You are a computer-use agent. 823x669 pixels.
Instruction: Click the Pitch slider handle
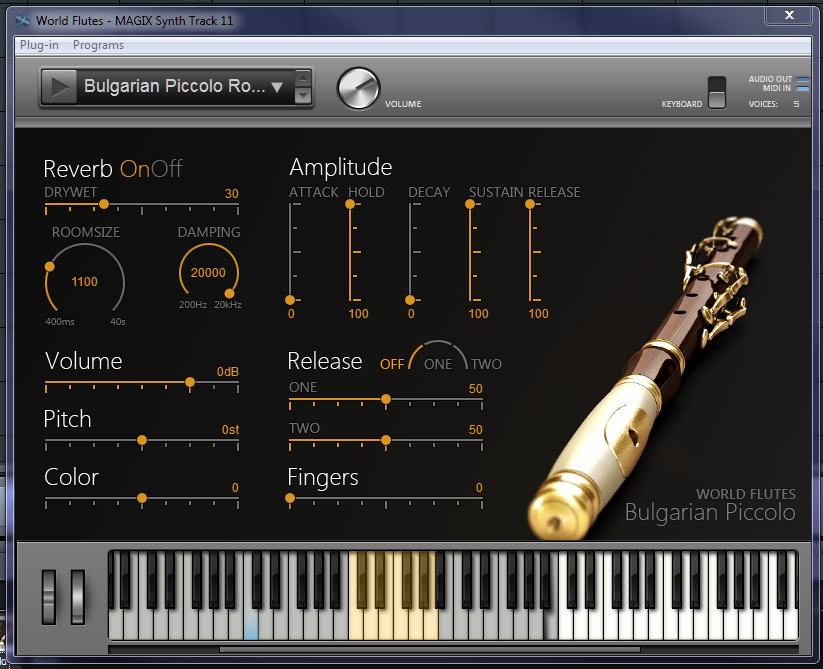click(x=142, y=440)
